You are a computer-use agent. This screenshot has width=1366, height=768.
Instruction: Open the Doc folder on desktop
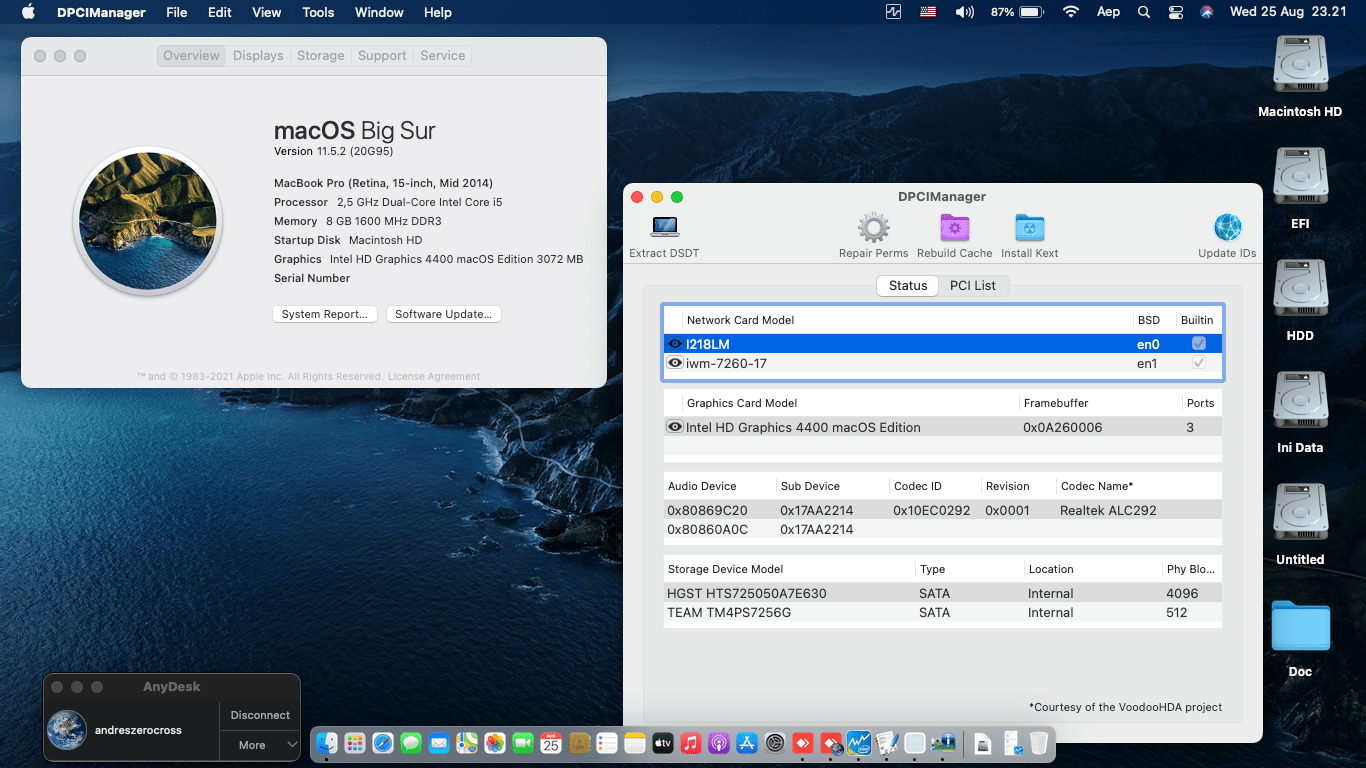1300,626
